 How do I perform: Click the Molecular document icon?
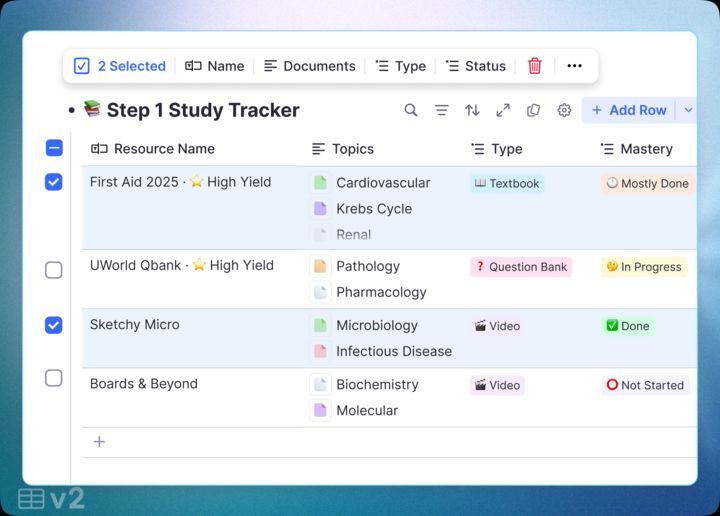320,410
